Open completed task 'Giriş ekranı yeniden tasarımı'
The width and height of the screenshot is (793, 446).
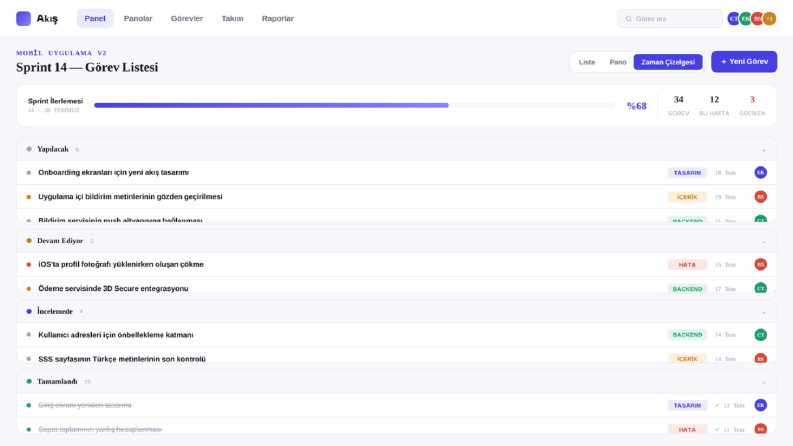(84, 405)
